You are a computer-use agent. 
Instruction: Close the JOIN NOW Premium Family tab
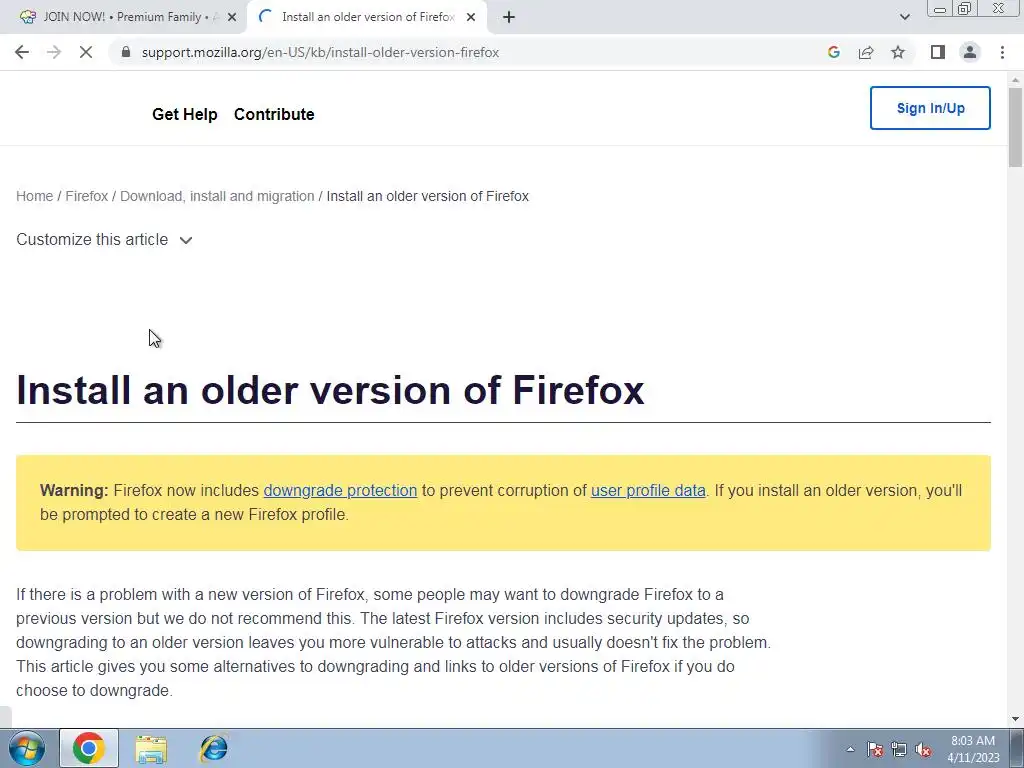(232, 17)
